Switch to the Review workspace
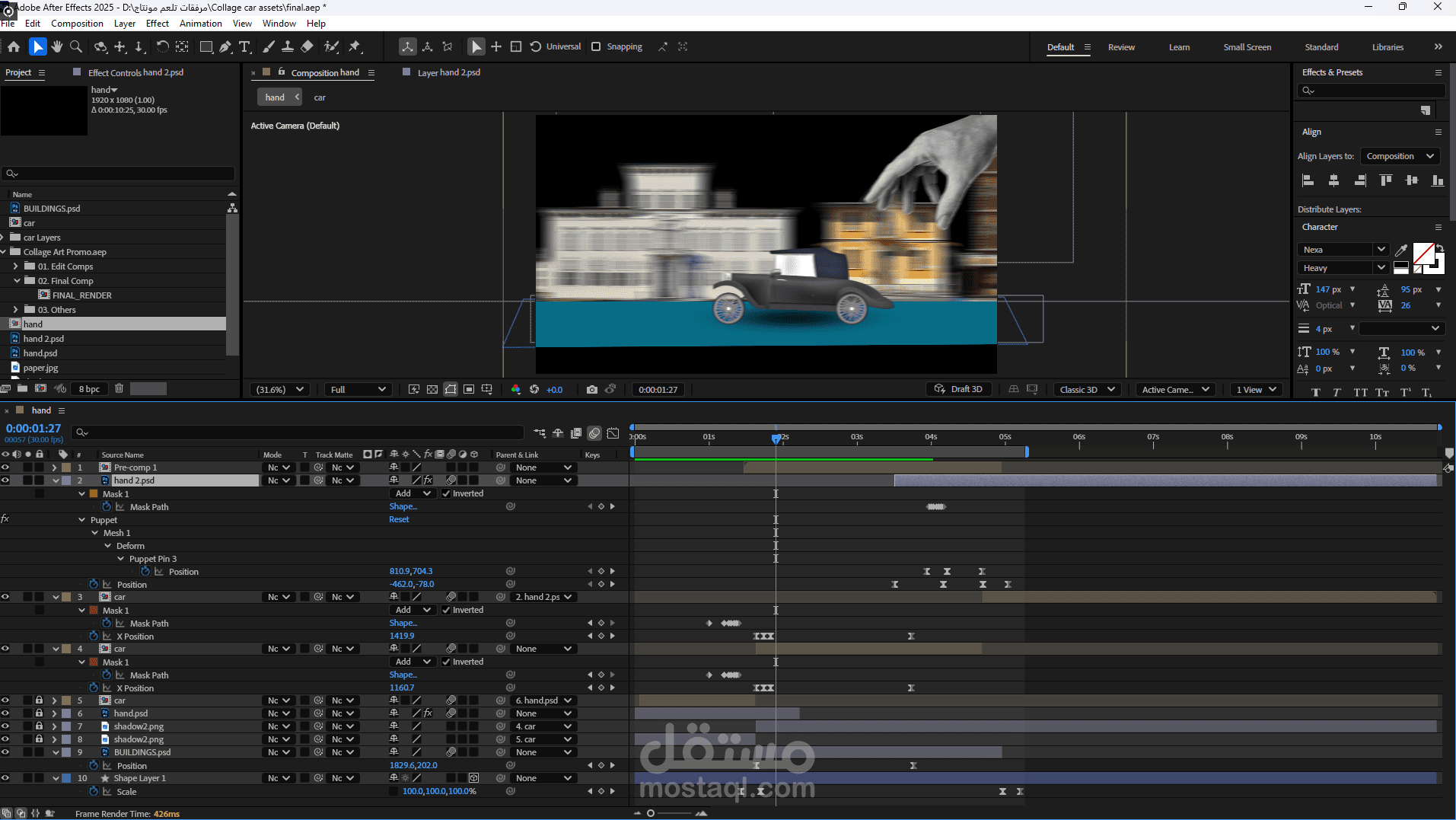 pos(1121,47)
